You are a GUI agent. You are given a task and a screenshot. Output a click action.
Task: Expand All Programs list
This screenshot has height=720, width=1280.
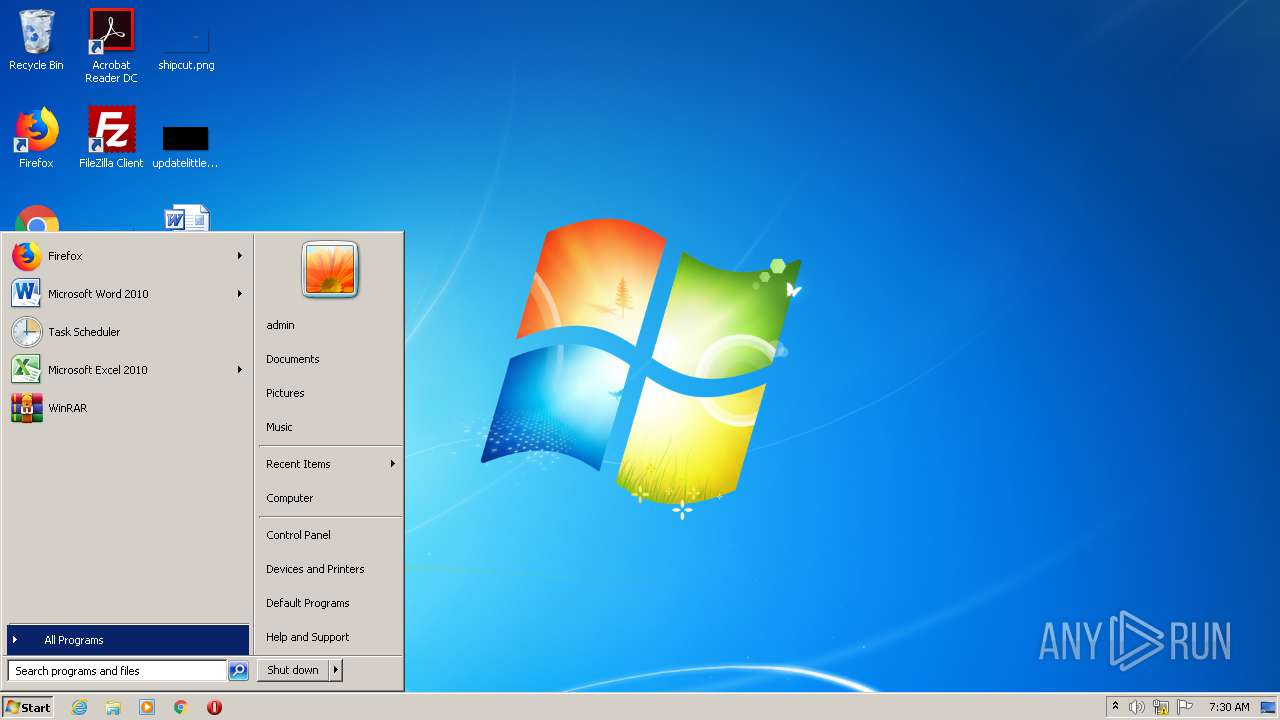[x=128, y=640]
